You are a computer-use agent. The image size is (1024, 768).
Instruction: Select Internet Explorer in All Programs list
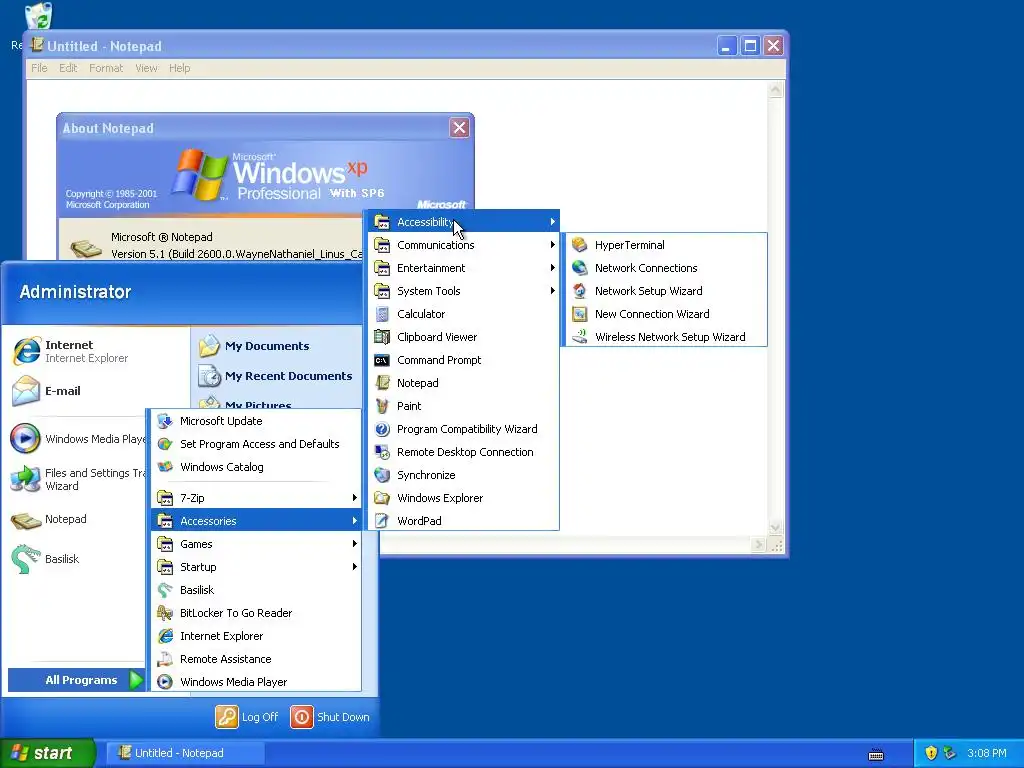click(x=256, y=636)
